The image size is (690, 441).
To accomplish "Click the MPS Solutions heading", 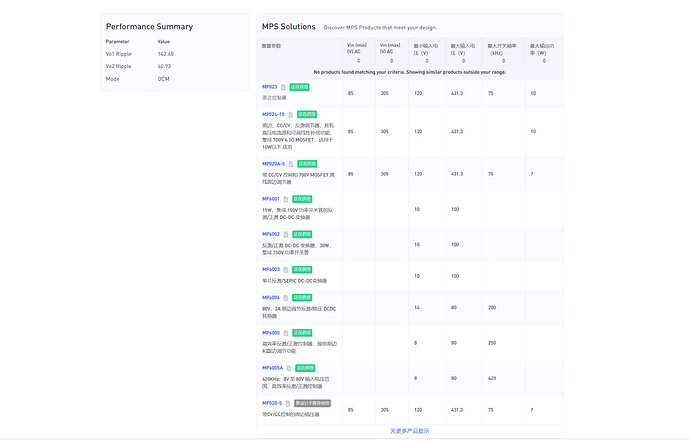I will [289, 26].
